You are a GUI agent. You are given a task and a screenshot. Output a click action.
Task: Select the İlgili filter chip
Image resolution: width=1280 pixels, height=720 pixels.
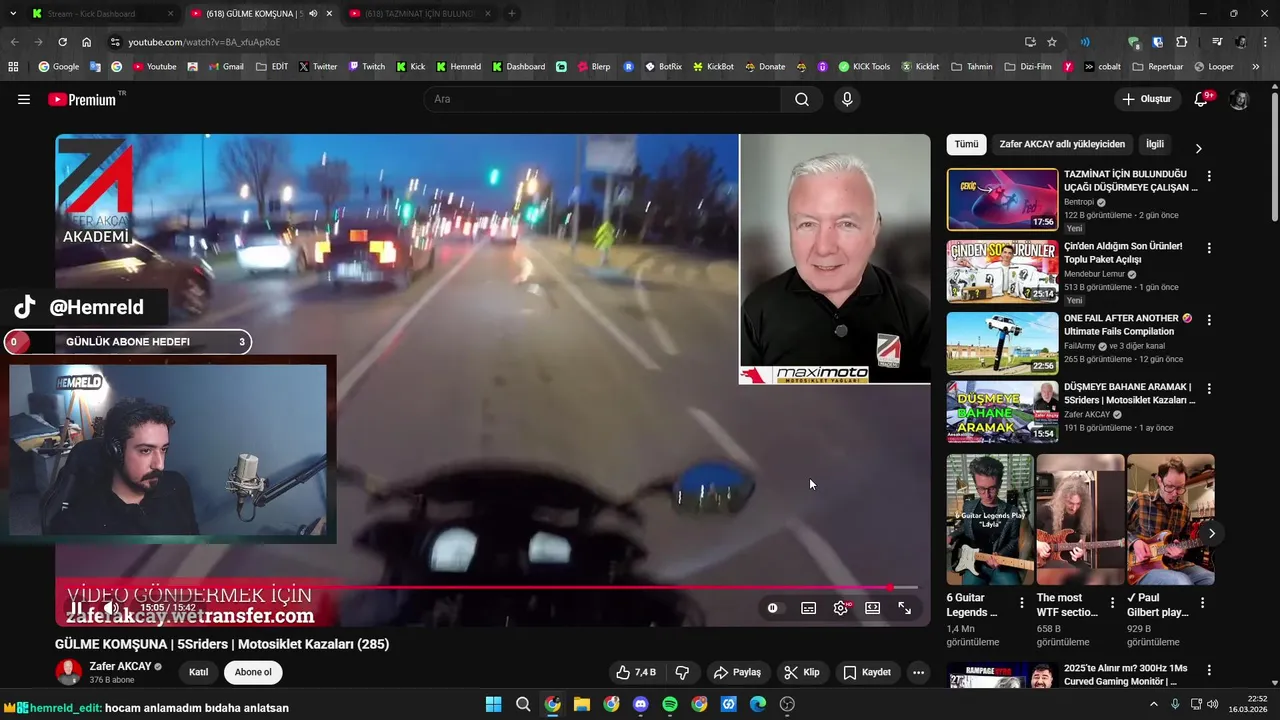tap(1155, 144)
